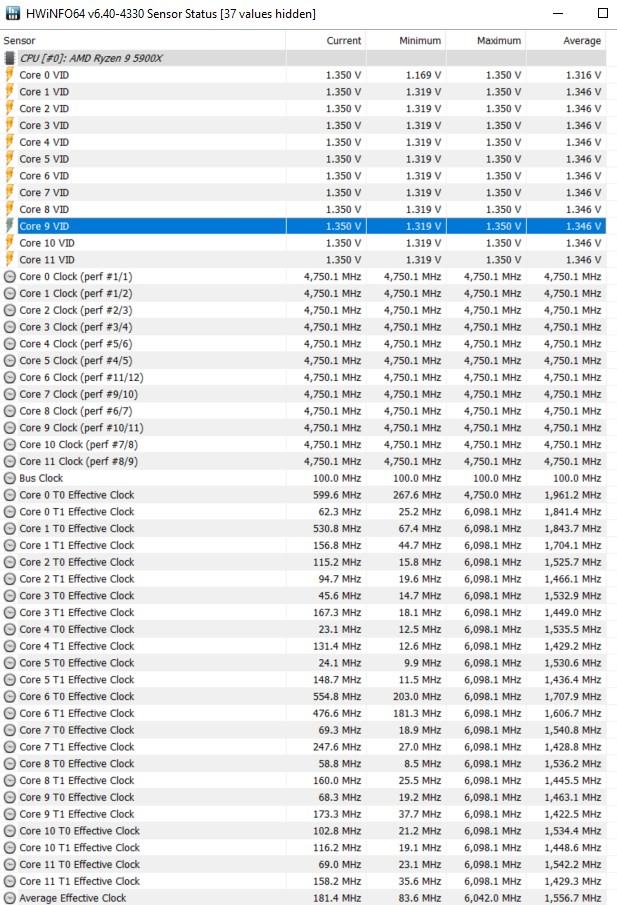Select the Core 0 T1 Effective Clock row
Image resolution: width=617 pixels, height=905 pixels.
tap(303, 511)
